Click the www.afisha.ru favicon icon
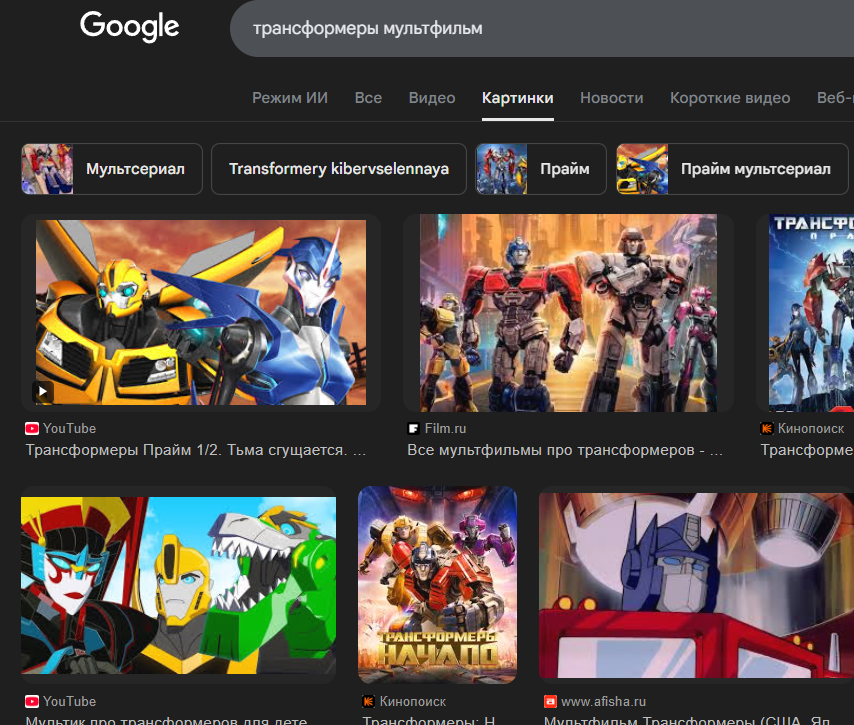 point(550,702)
